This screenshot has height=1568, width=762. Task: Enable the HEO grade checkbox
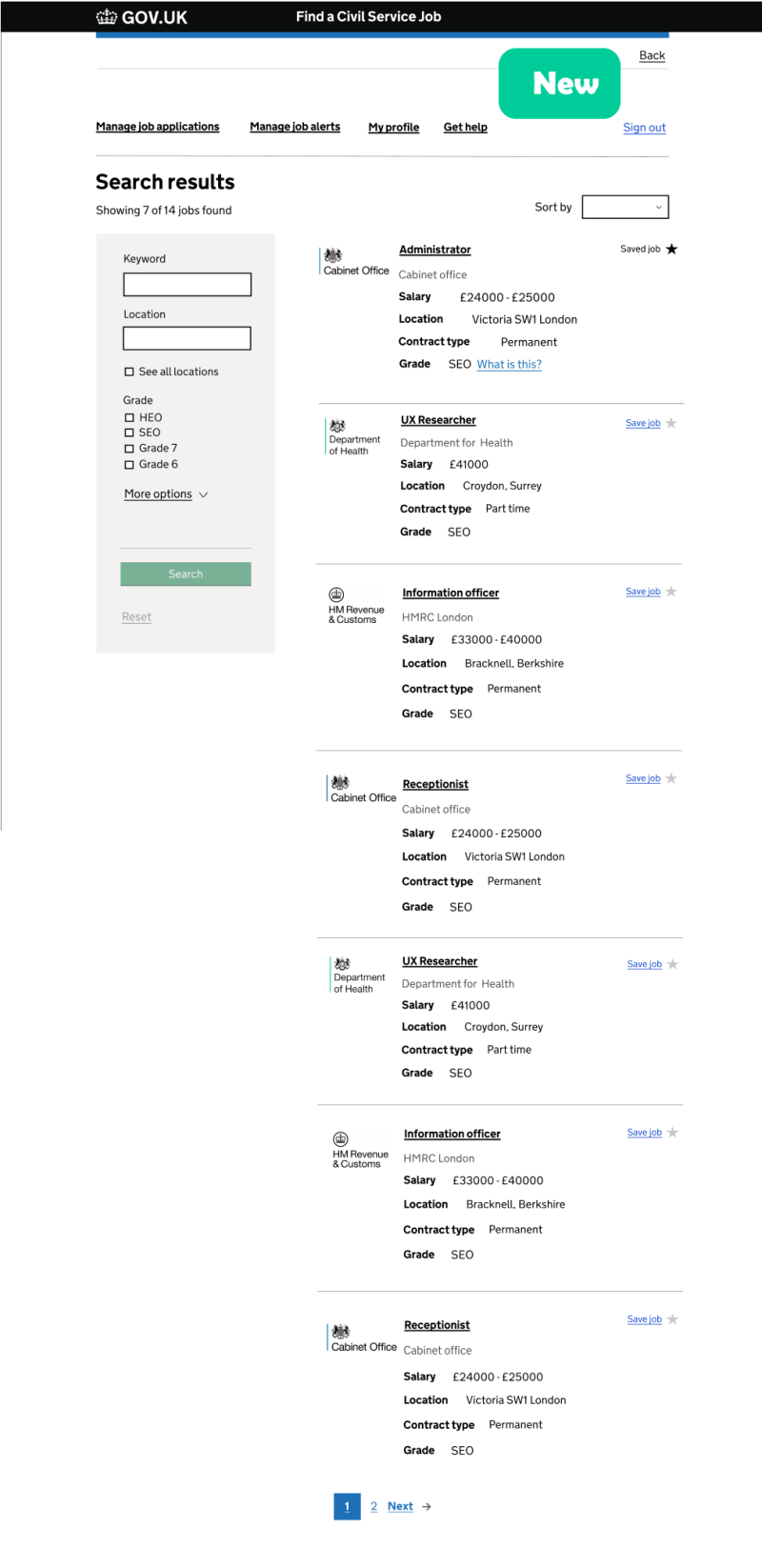(x=130, y=418)
